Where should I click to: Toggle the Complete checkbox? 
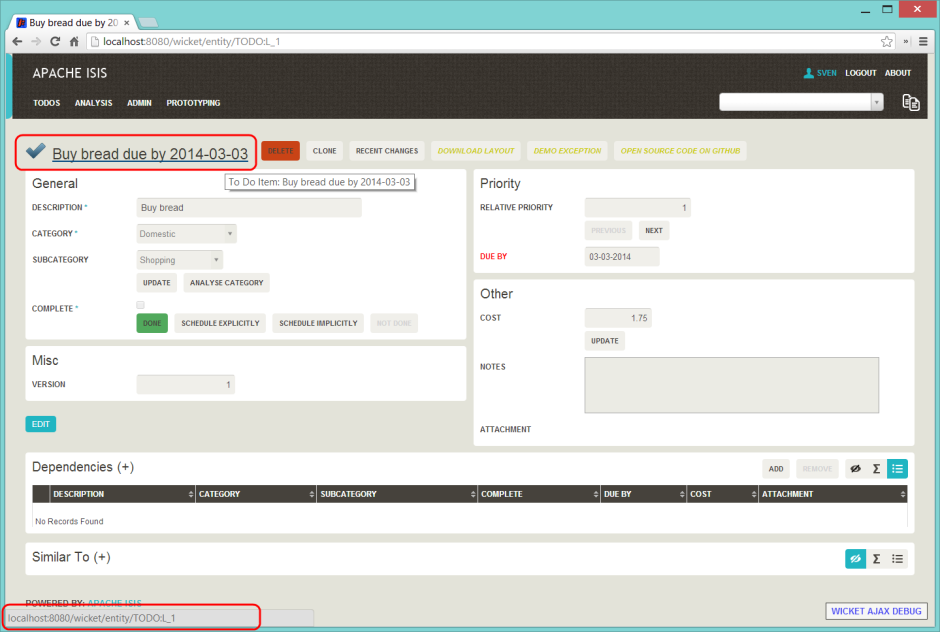pos(141,305)
